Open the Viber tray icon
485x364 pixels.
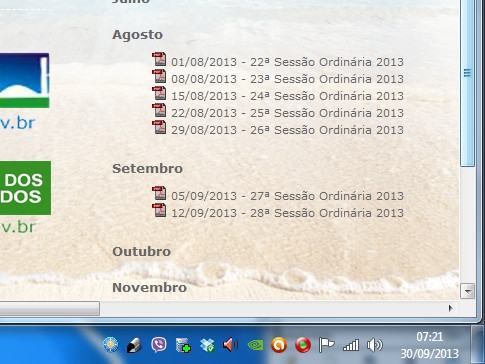pyautogui.click(x=159, y=345)
